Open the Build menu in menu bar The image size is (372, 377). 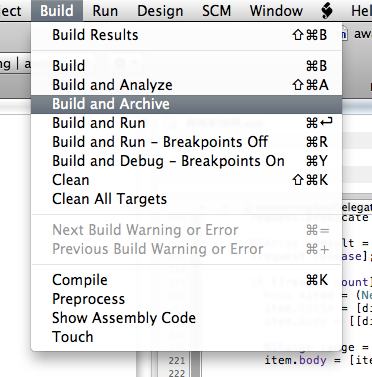point(57,11)
